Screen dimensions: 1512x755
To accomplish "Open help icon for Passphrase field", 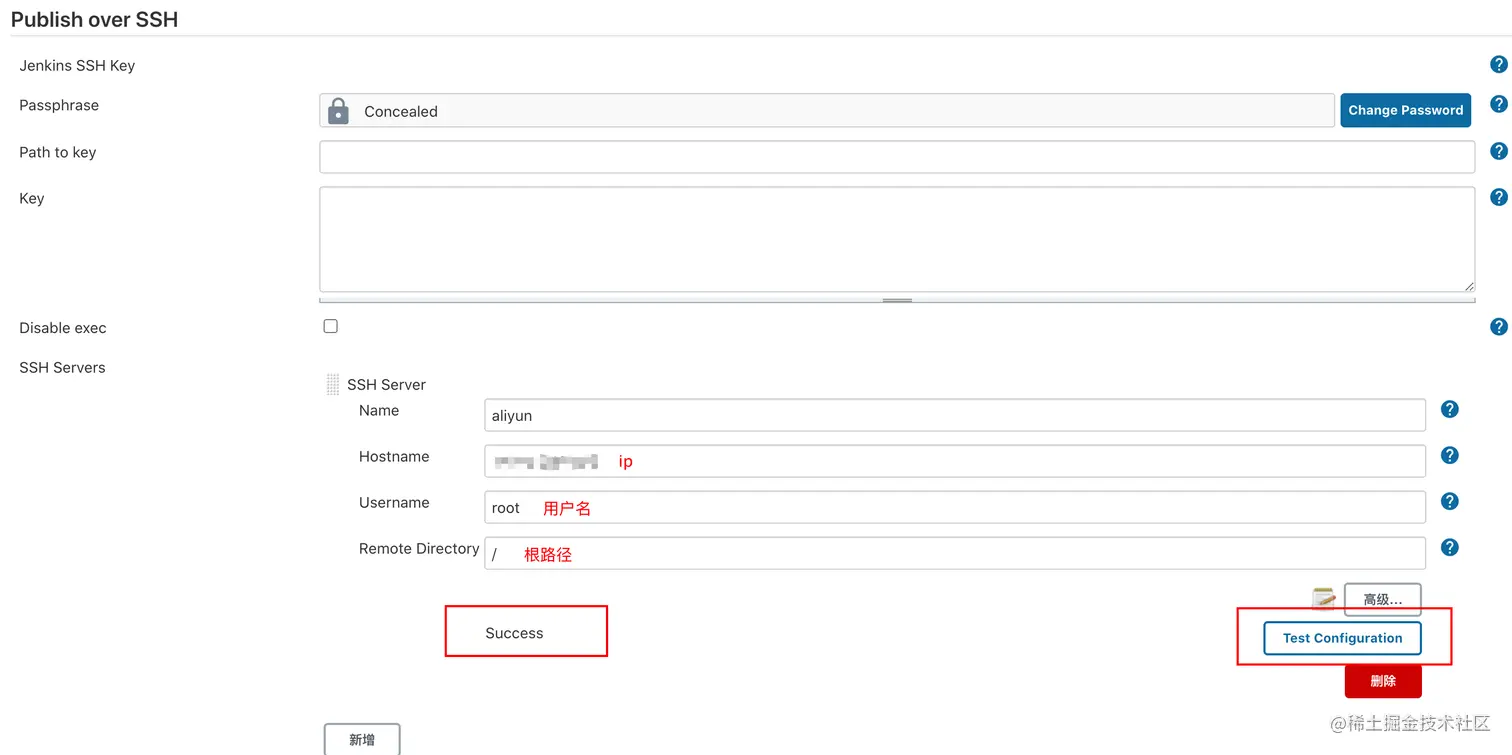I will point(1498,104).
